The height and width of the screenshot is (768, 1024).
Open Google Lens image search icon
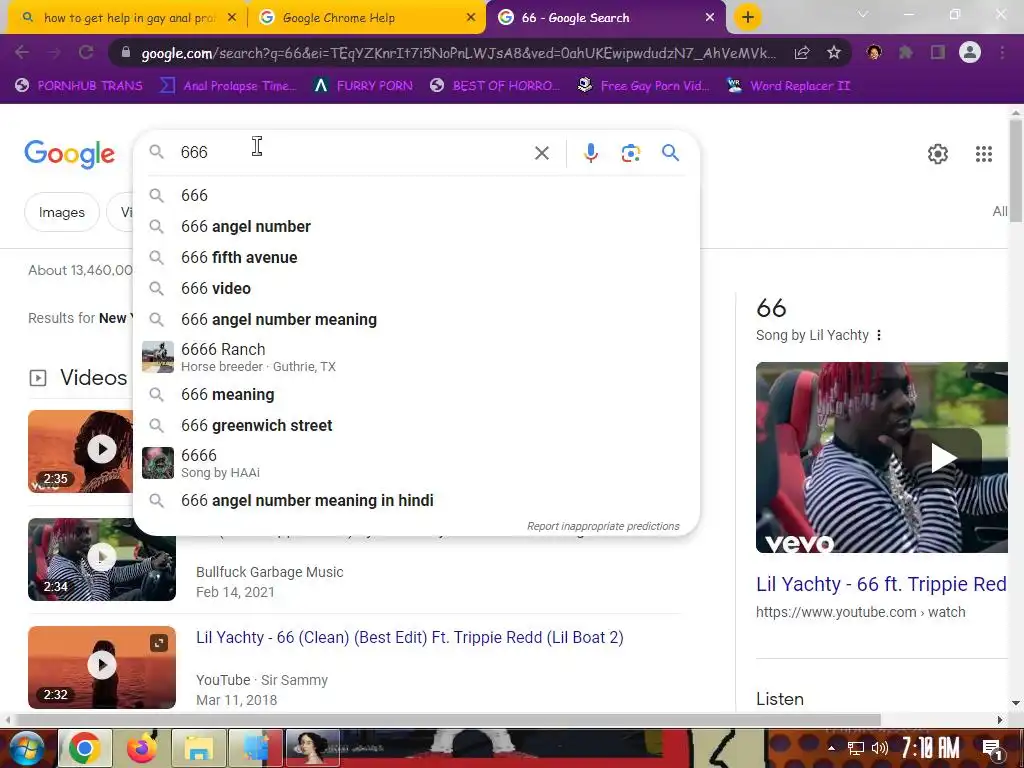630,153
